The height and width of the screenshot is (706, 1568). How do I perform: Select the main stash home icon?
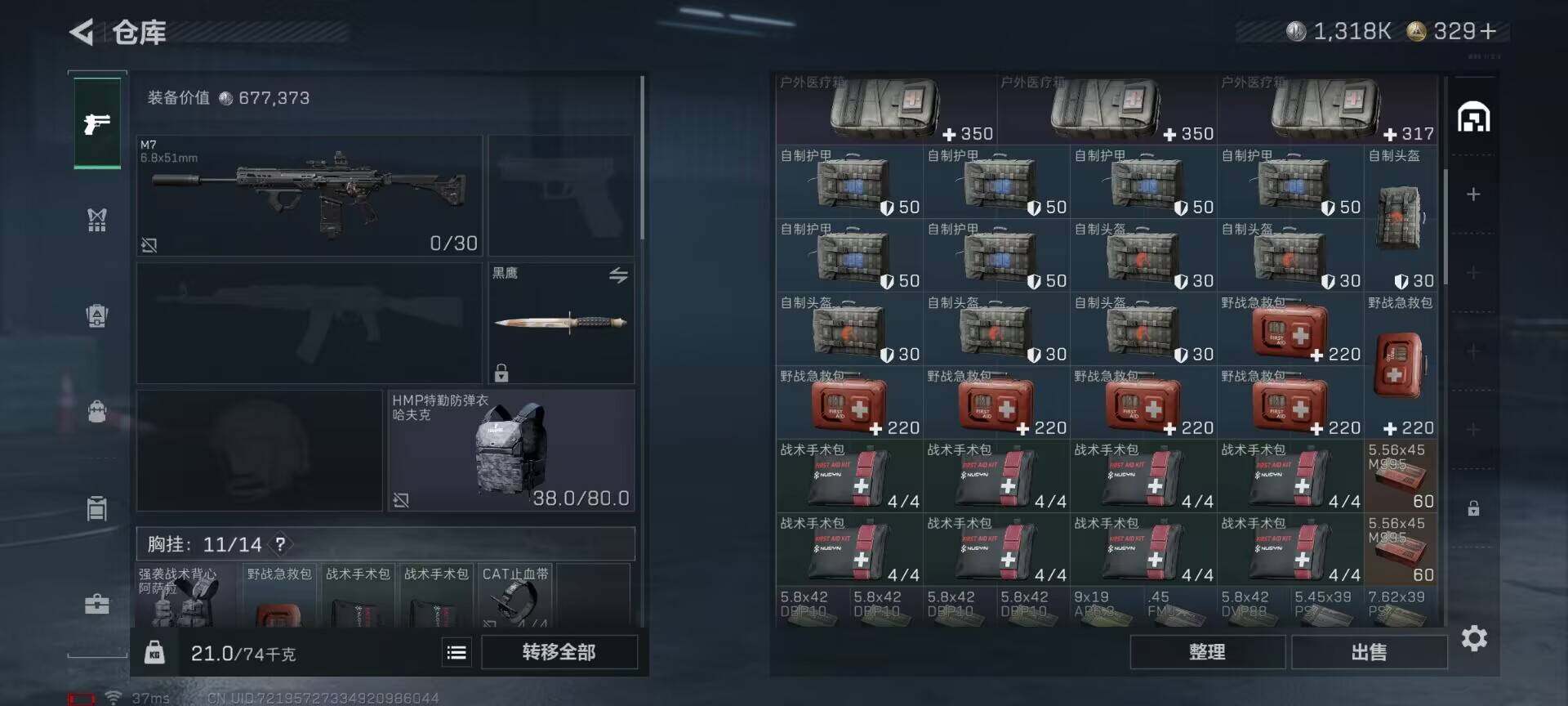[1473, 117]
